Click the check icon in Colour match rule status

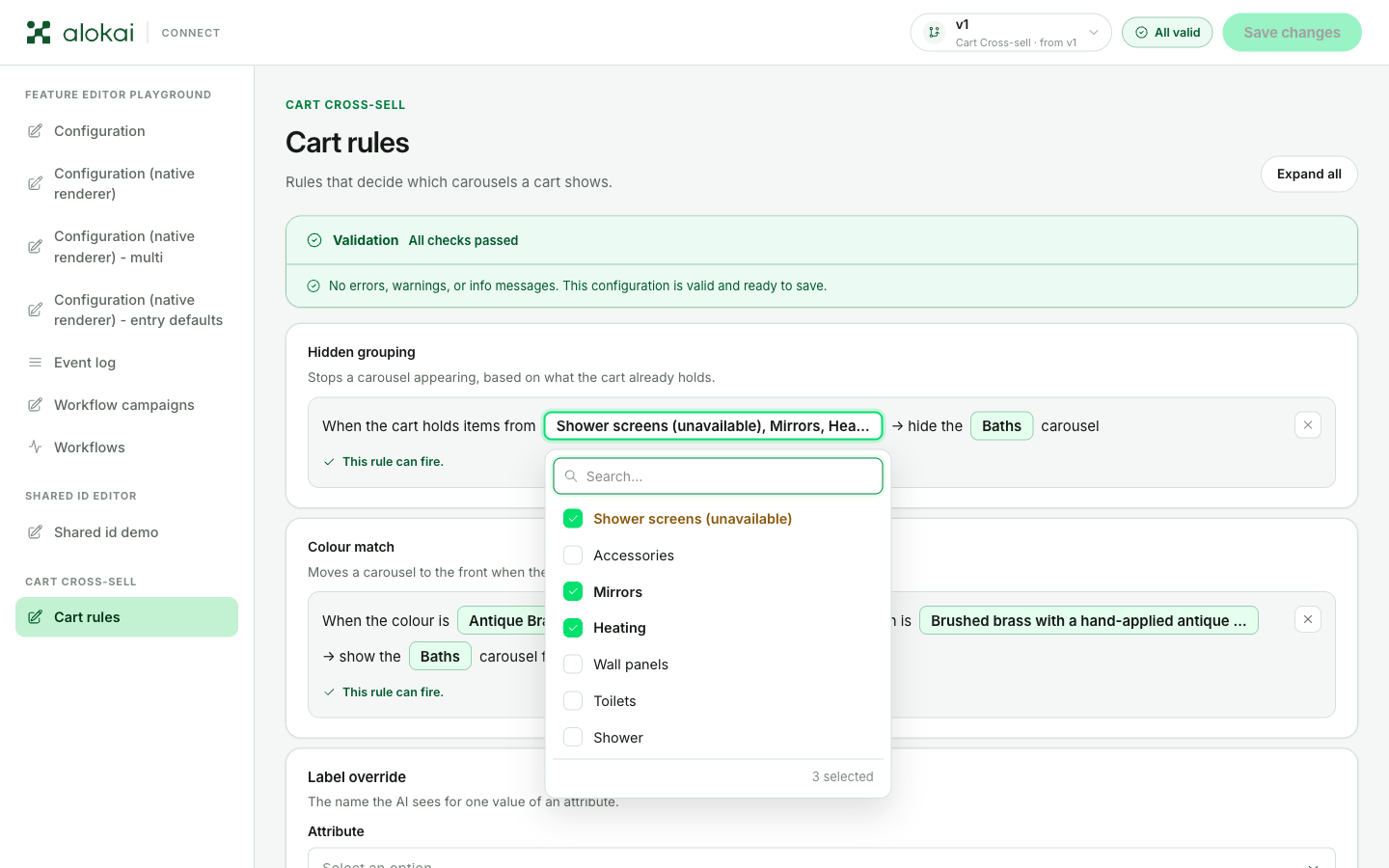click(x=329, y=692)
